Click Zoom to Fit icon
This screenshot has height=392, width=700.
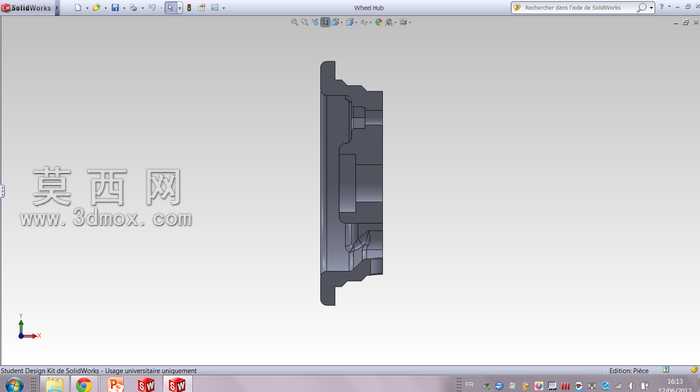tap(294, 22)
